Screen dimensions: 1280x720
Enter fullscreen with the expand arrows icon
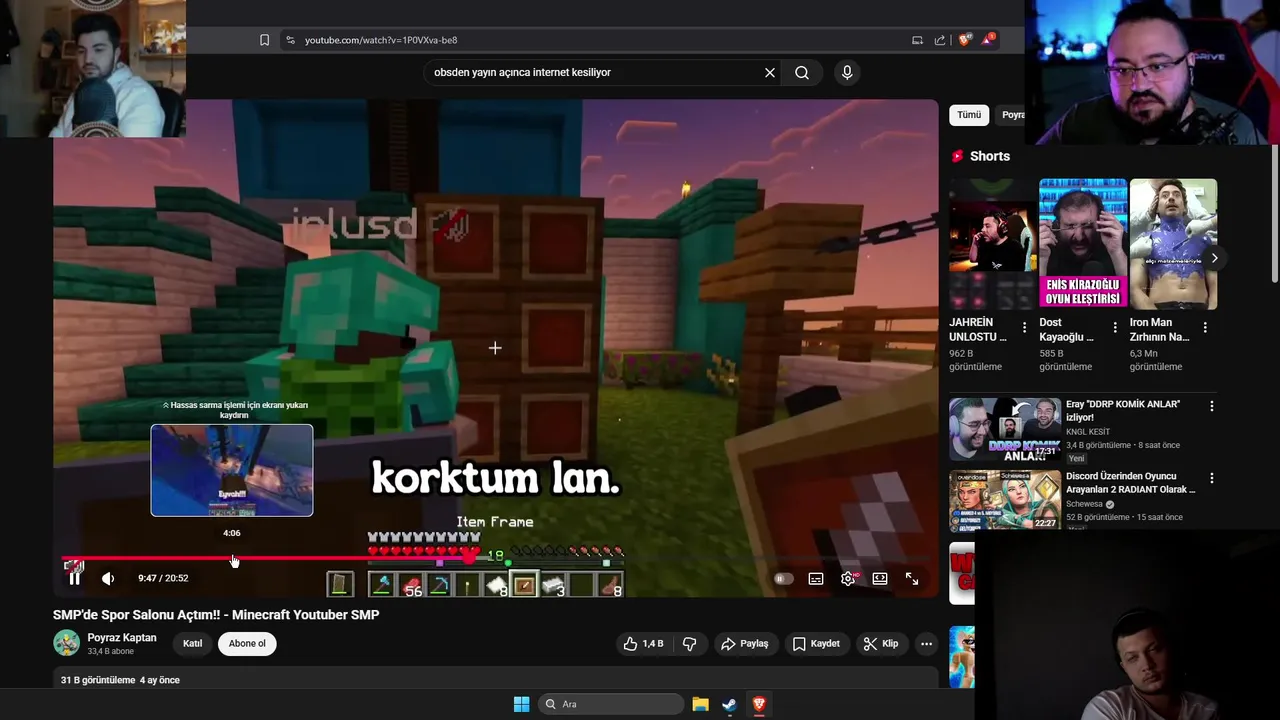click(912, 578)
